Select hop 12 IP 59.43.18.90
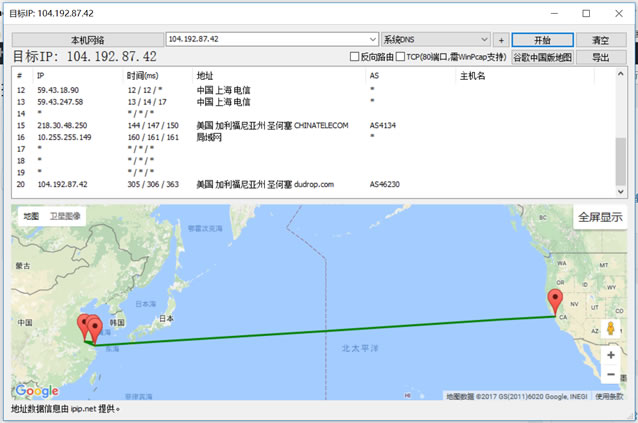638x423 pixels. pos(58,90)
